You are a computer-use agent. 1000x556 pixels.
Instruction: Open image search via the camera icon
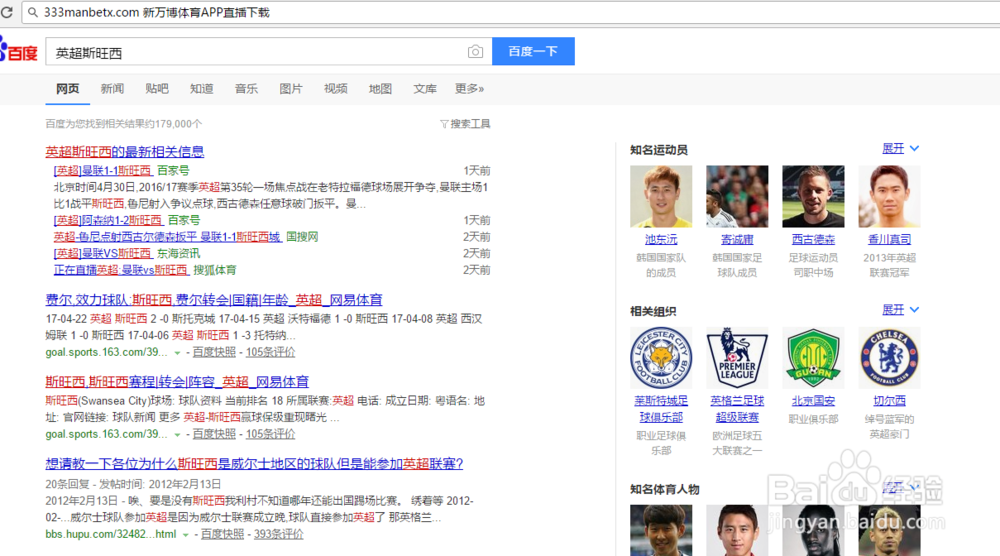pyautogui.click(x=475, y=52)
